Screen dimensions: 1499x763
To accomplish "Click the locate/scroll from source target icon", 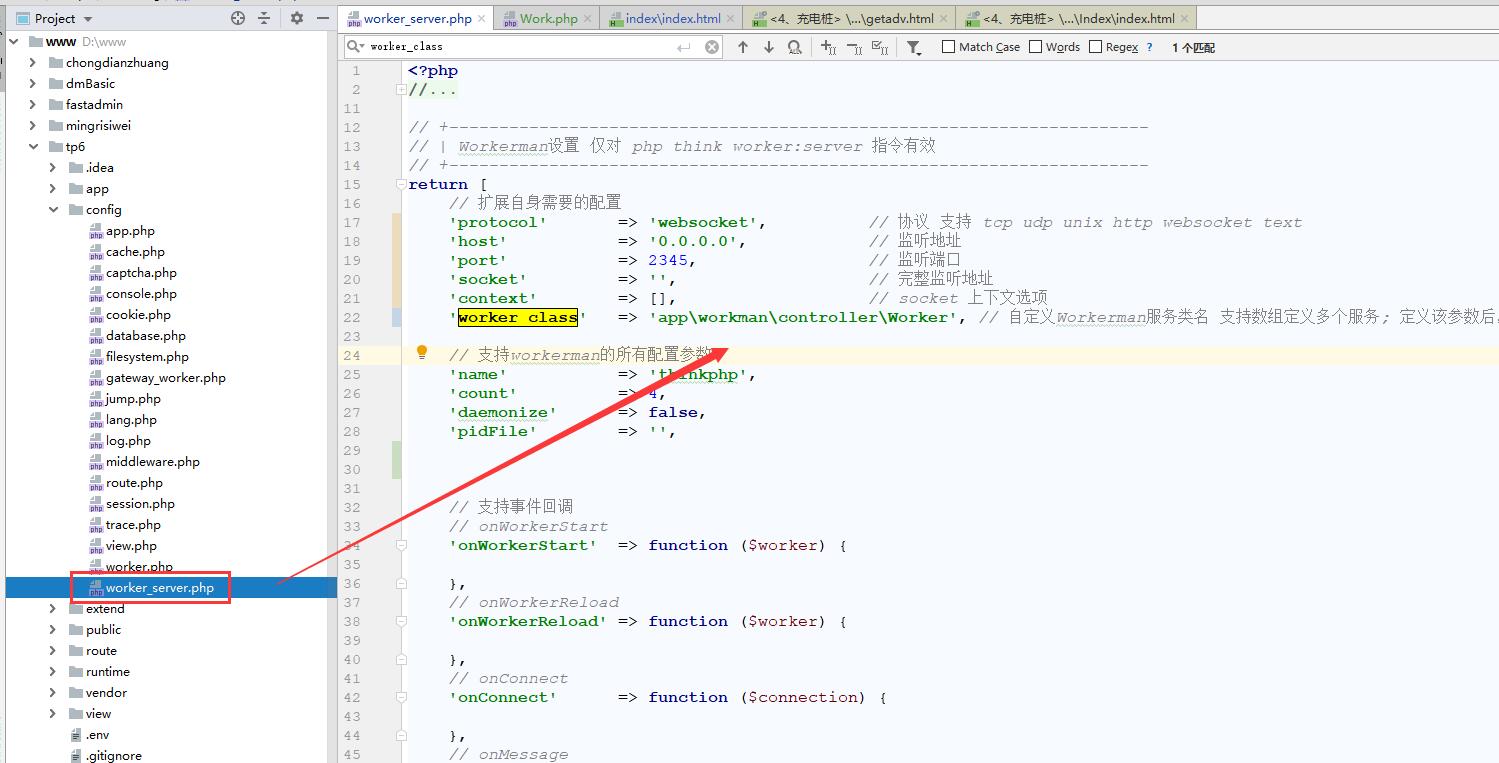I will point(238,18).
